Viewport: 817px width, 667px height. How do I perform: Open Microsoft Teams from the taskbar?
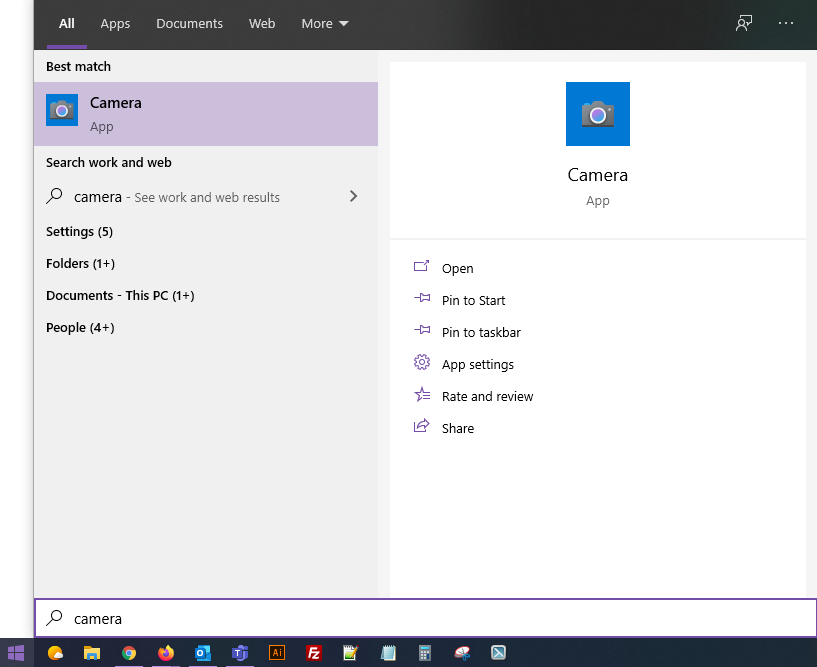point(240,652)
